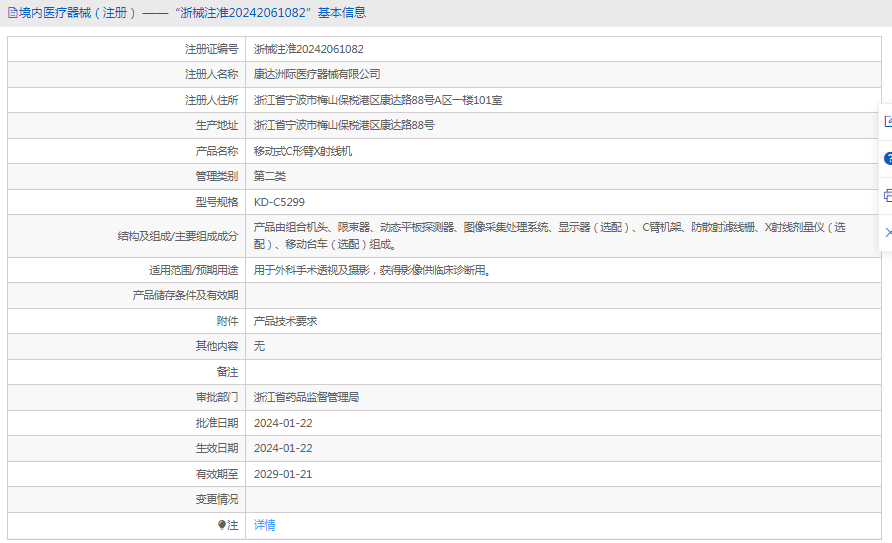The image size is (892, 543).
Task: Click the 审批部门 label
Action: click(217, 397)
